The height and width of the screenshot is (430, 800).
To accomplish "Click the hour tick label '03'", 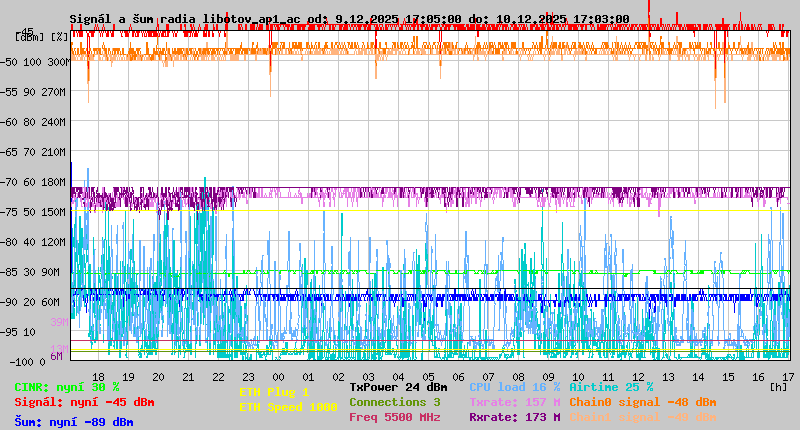I will (x=368, y=377).
